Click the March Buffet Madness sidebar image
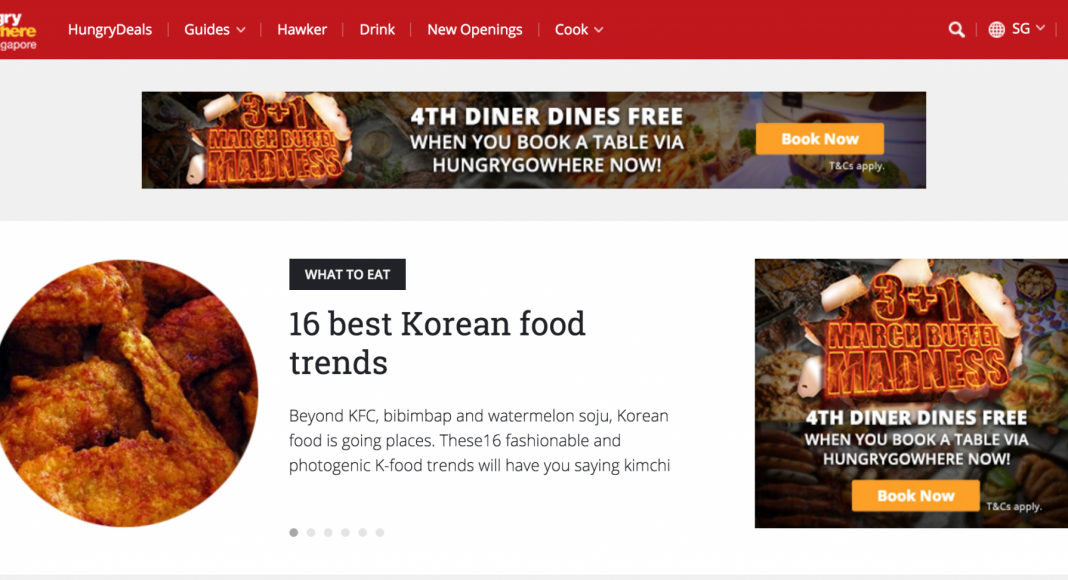The width and height of the screenshot is (1068, 580). click(x=911, y=393)
